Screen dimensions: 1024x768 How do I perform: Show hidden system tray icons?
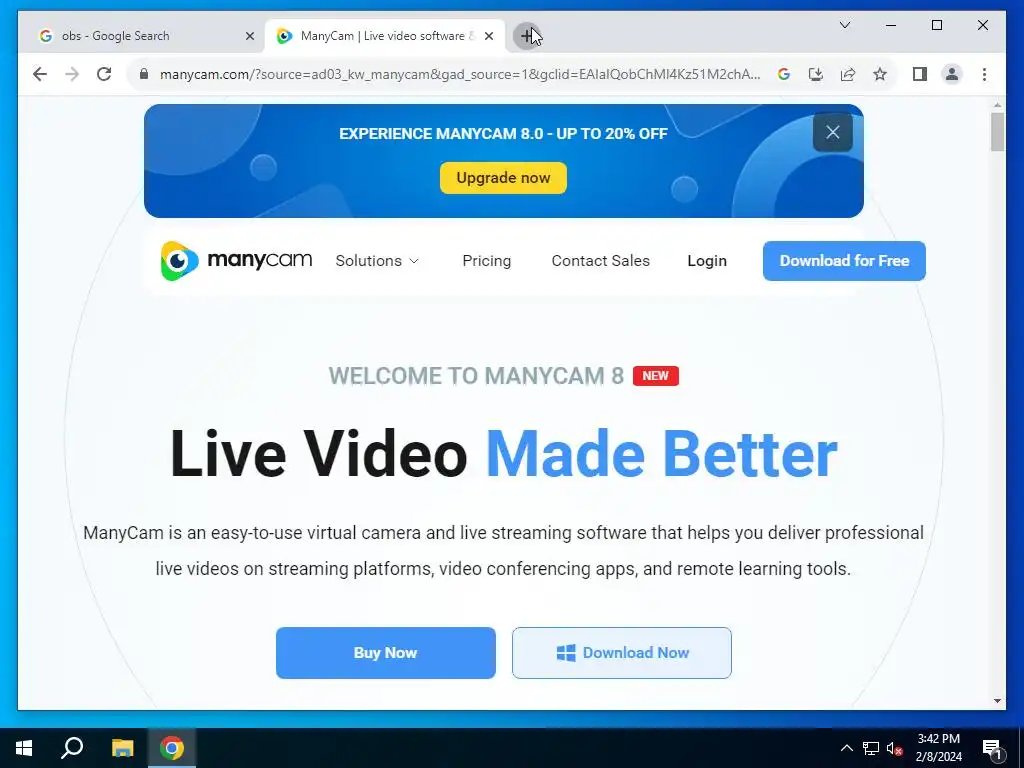pyautogui.click(x=846, y=748)
